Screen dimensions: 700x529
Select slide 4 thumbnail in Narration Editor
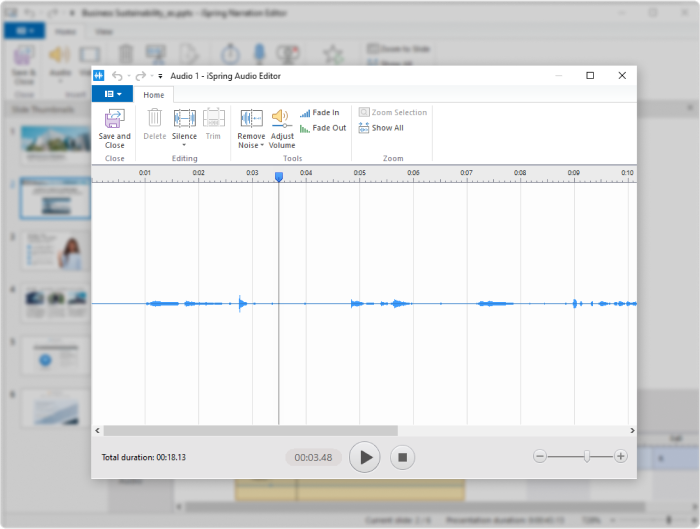[56, 304]
